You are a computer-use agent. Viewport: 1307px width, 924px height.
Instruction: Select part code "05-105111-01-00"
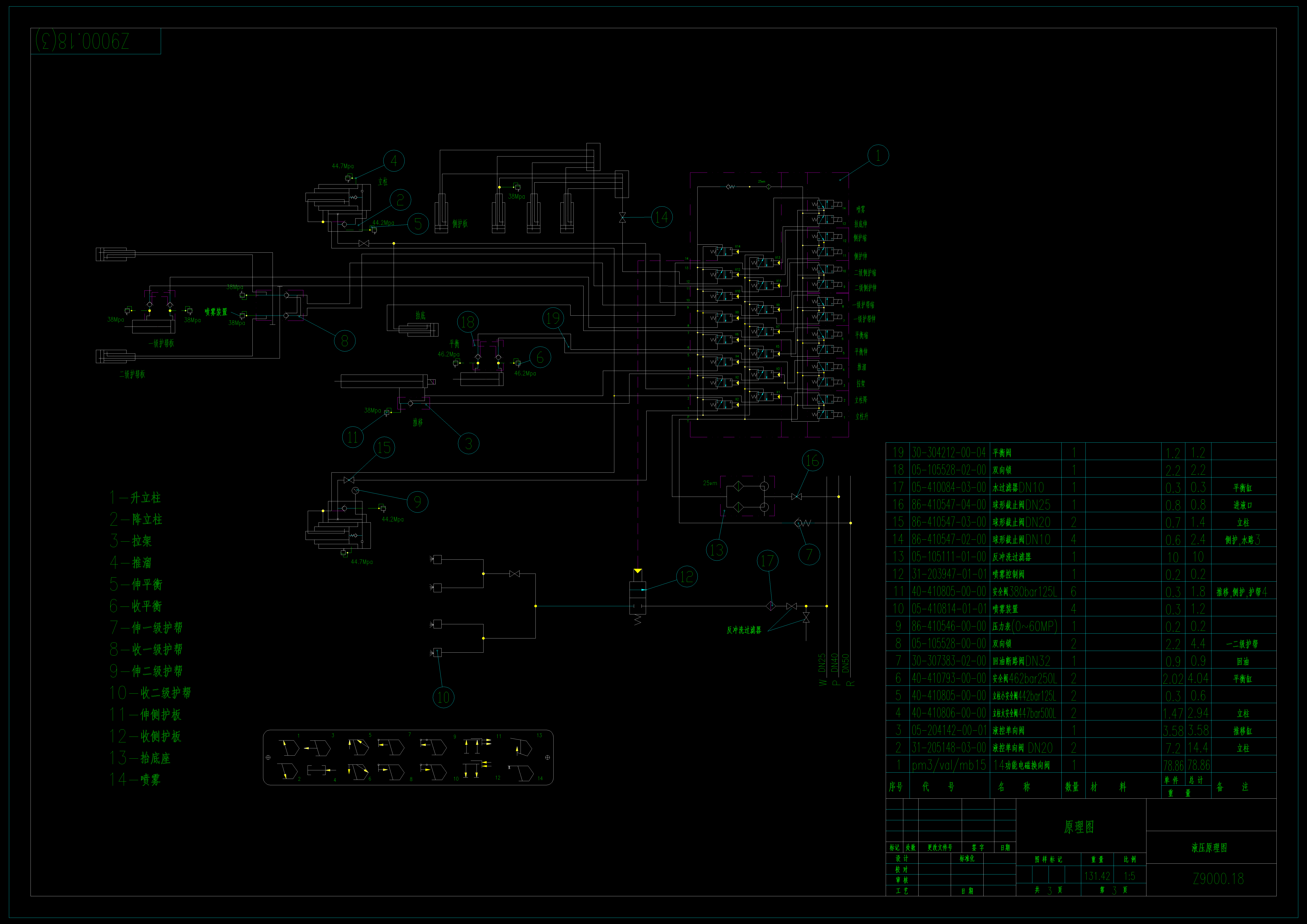click(949, 557)
